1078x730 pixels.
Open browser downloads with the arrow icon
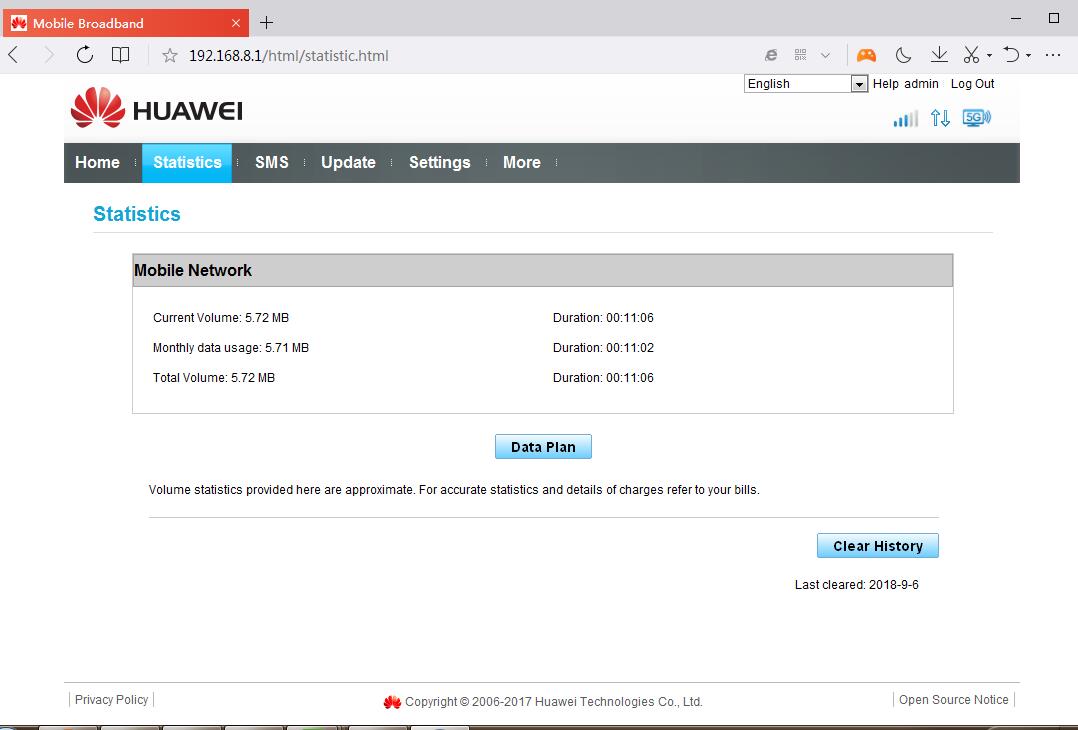click(939, 55)
